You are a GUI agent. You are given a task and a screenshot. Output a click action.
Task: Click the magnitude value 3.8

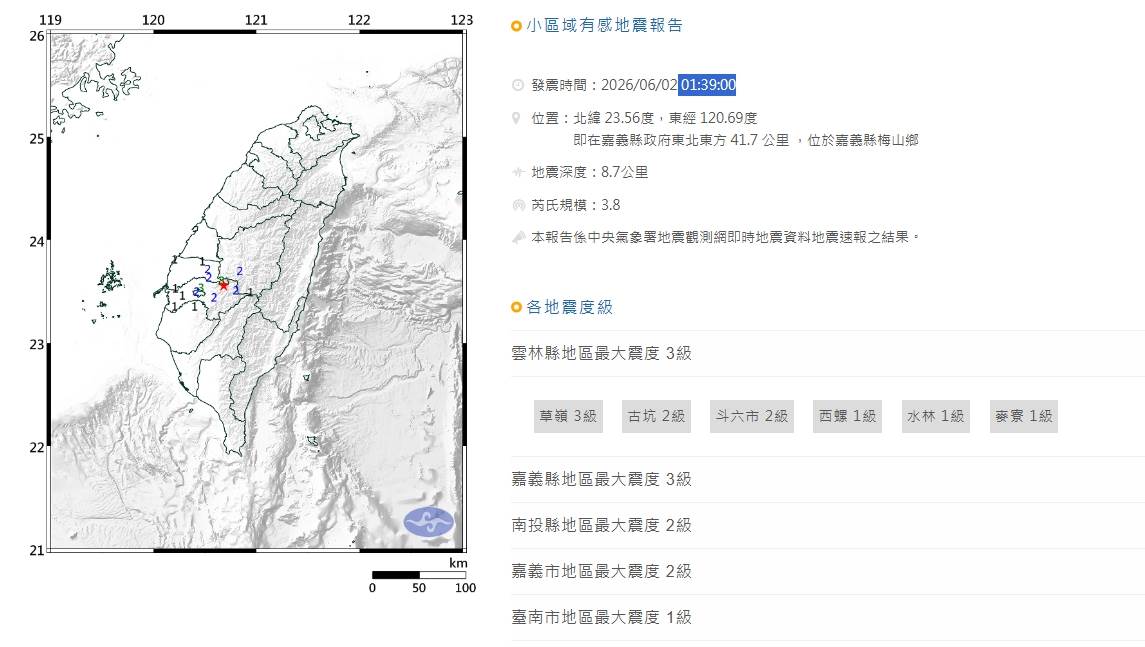pyautogui.click(x=610, y=205)
